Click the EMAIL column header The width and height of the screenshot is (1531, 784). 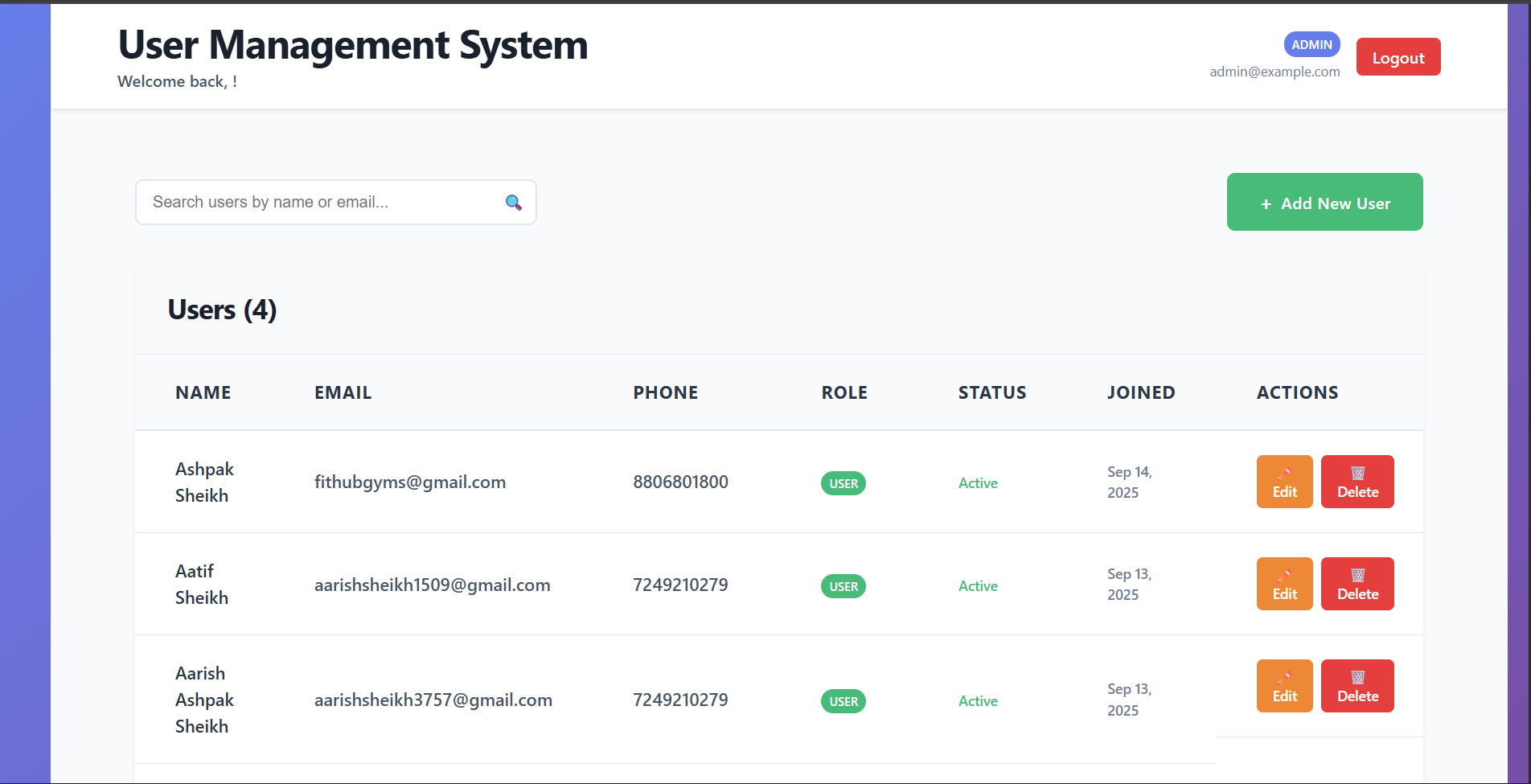pos(343,393)
